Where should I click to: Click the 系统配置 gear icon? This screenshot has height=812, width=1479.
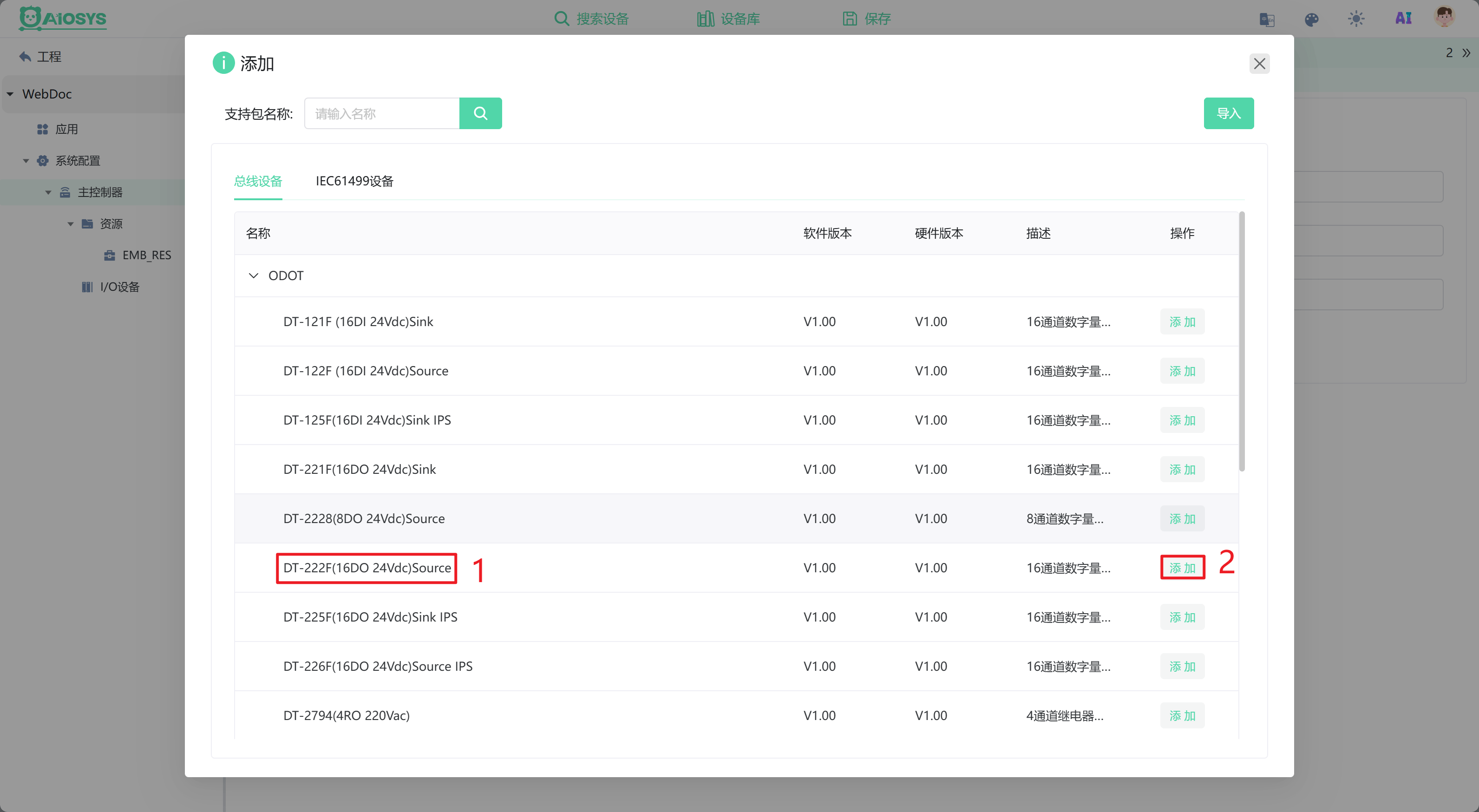click(x=42, y=161)
